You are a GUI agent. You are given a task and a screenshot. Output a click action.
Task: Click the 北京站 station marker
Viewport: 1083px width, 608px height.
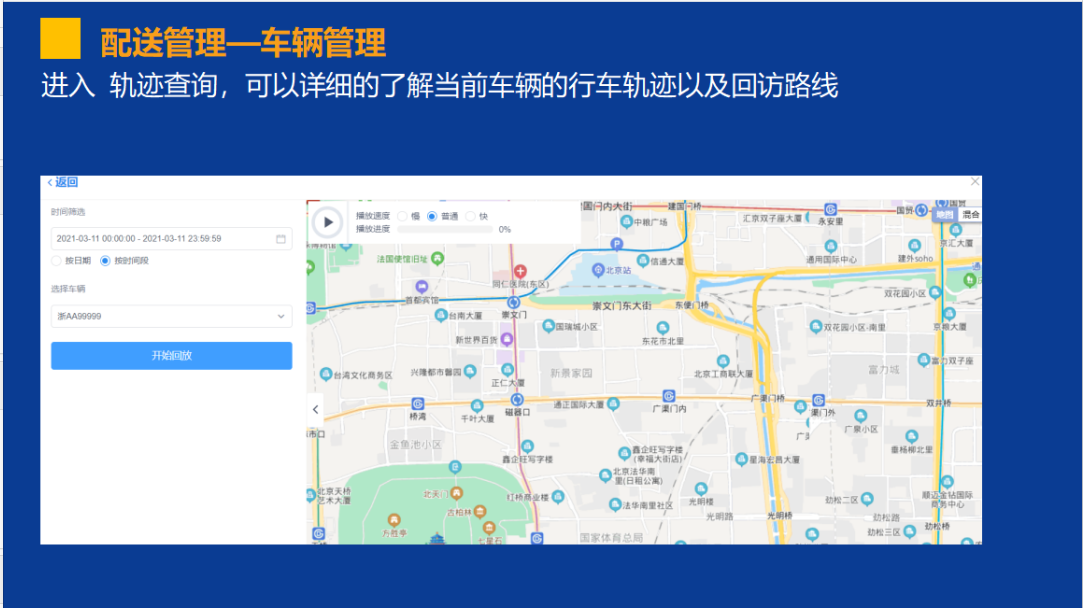[x=598, y=270]
